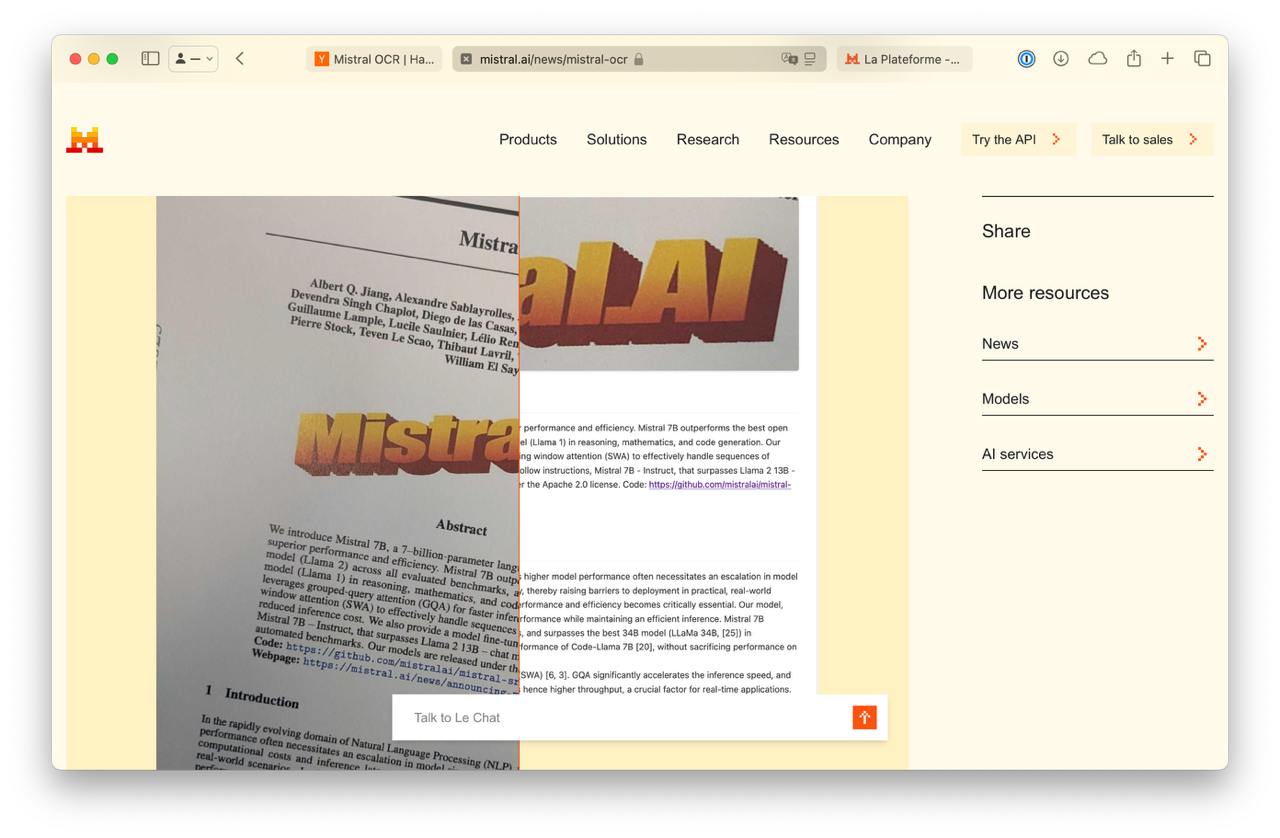Click the 1 Introduction heading in paper
Screen dimensions: 1280x838
click(252, 695)
